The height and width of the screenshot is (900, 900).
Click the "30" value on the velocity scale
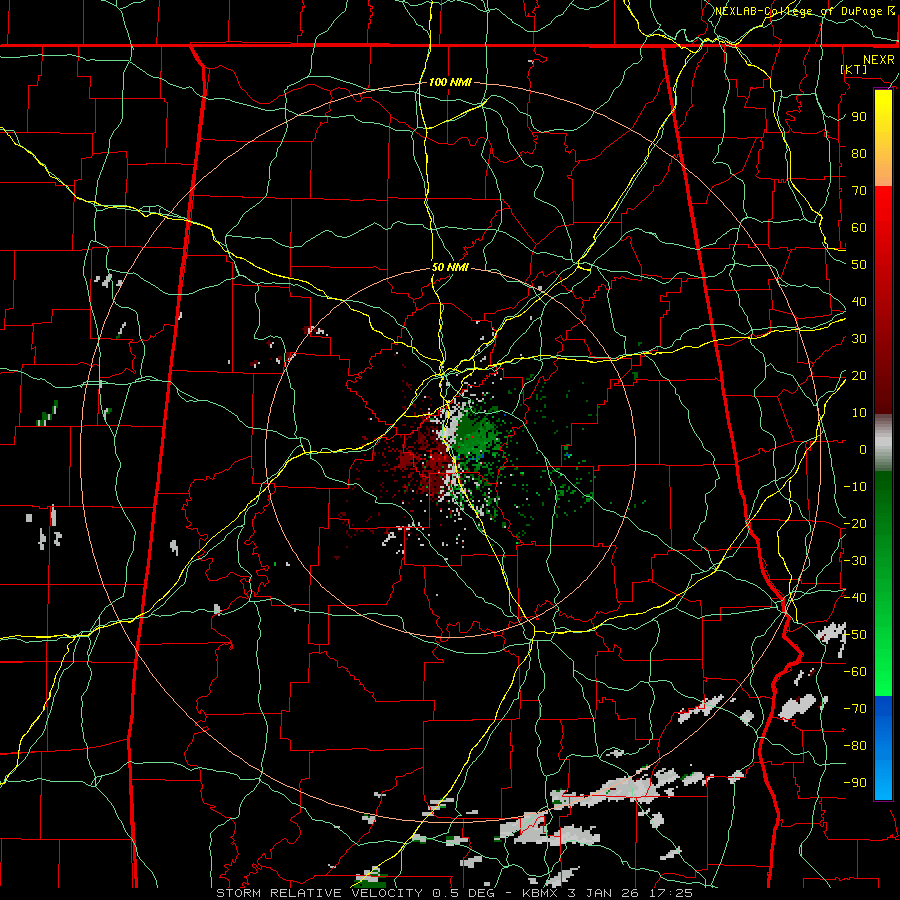859,339
